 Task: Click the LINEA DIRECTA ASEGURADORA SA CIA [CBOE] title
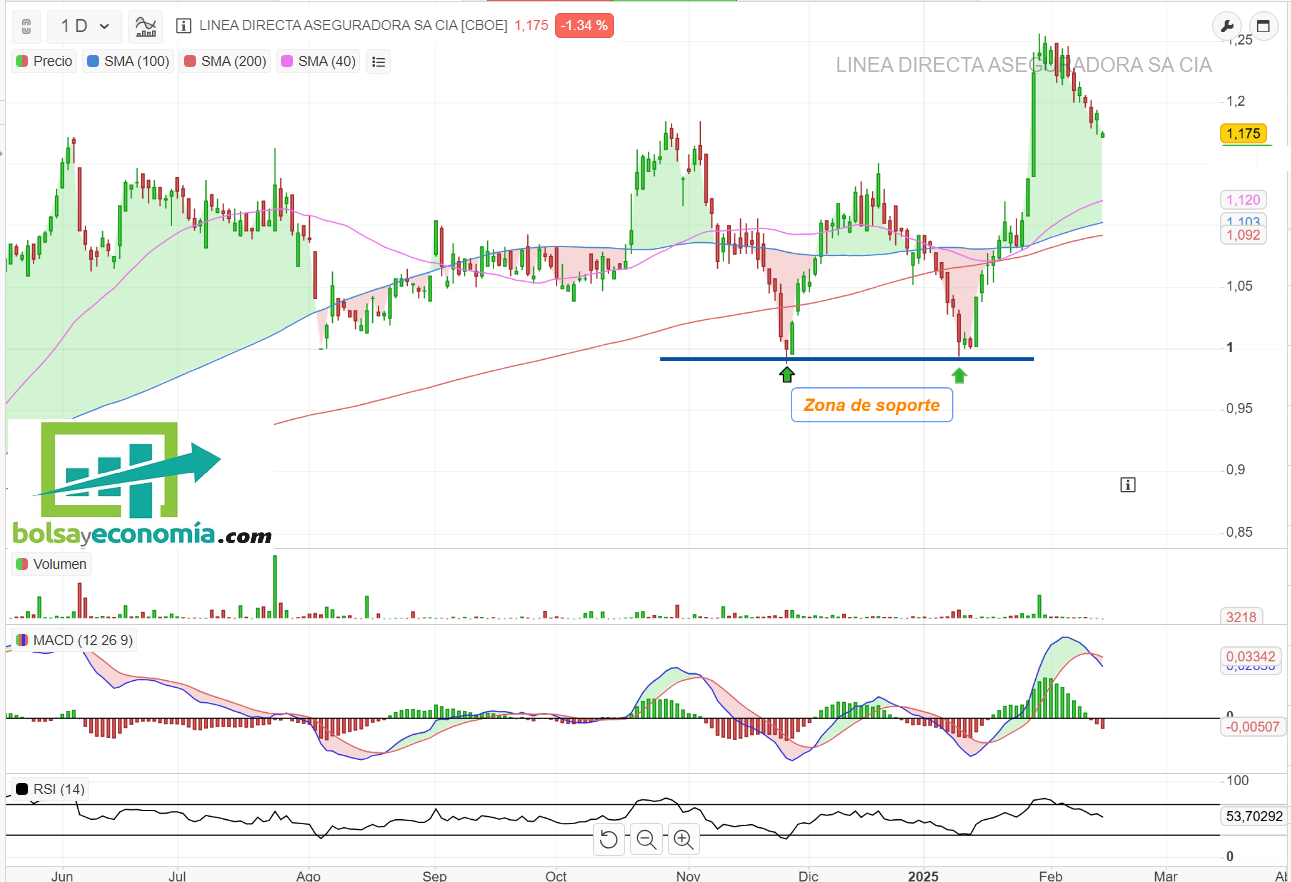pyautogui.click(x=353, y=26)
